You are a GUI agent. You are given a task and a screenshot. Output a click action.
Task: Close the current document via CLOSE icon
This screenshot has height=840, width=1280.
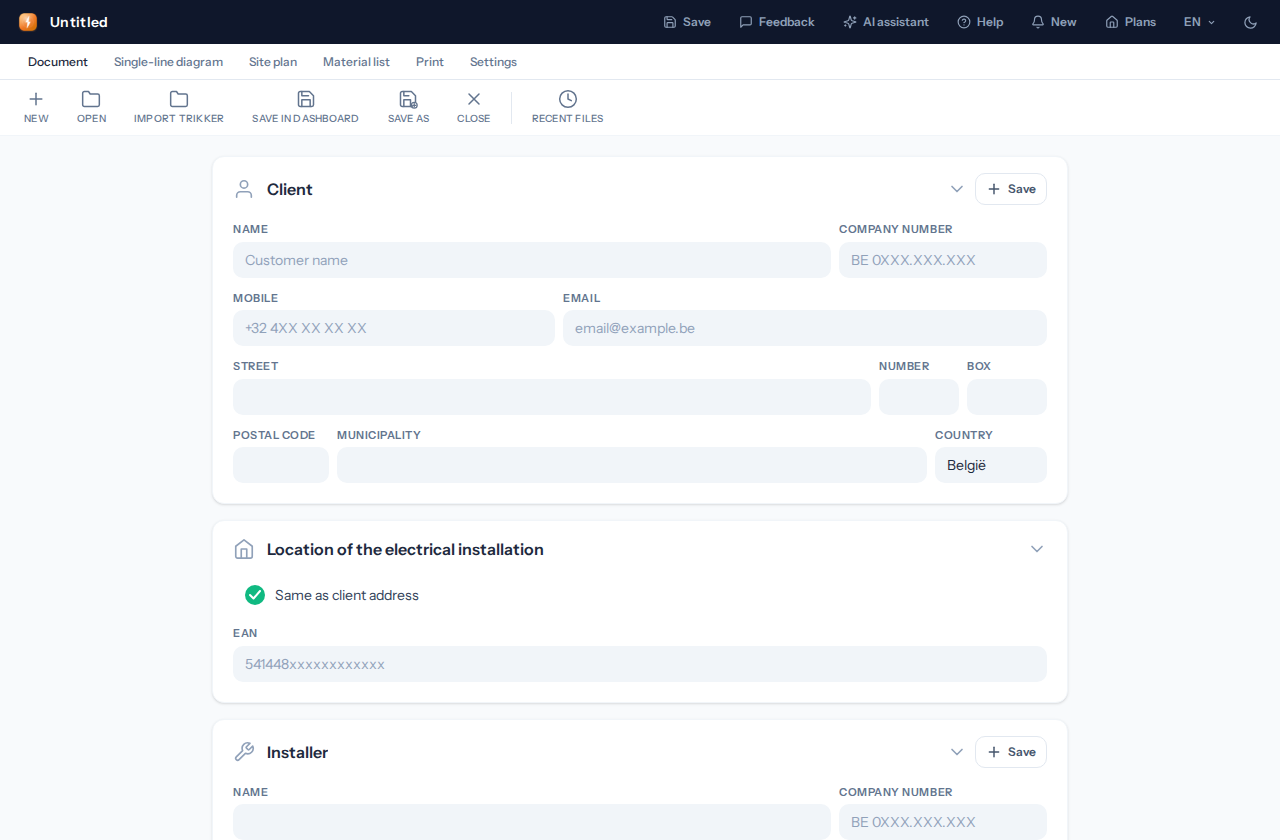pos(473,106)
